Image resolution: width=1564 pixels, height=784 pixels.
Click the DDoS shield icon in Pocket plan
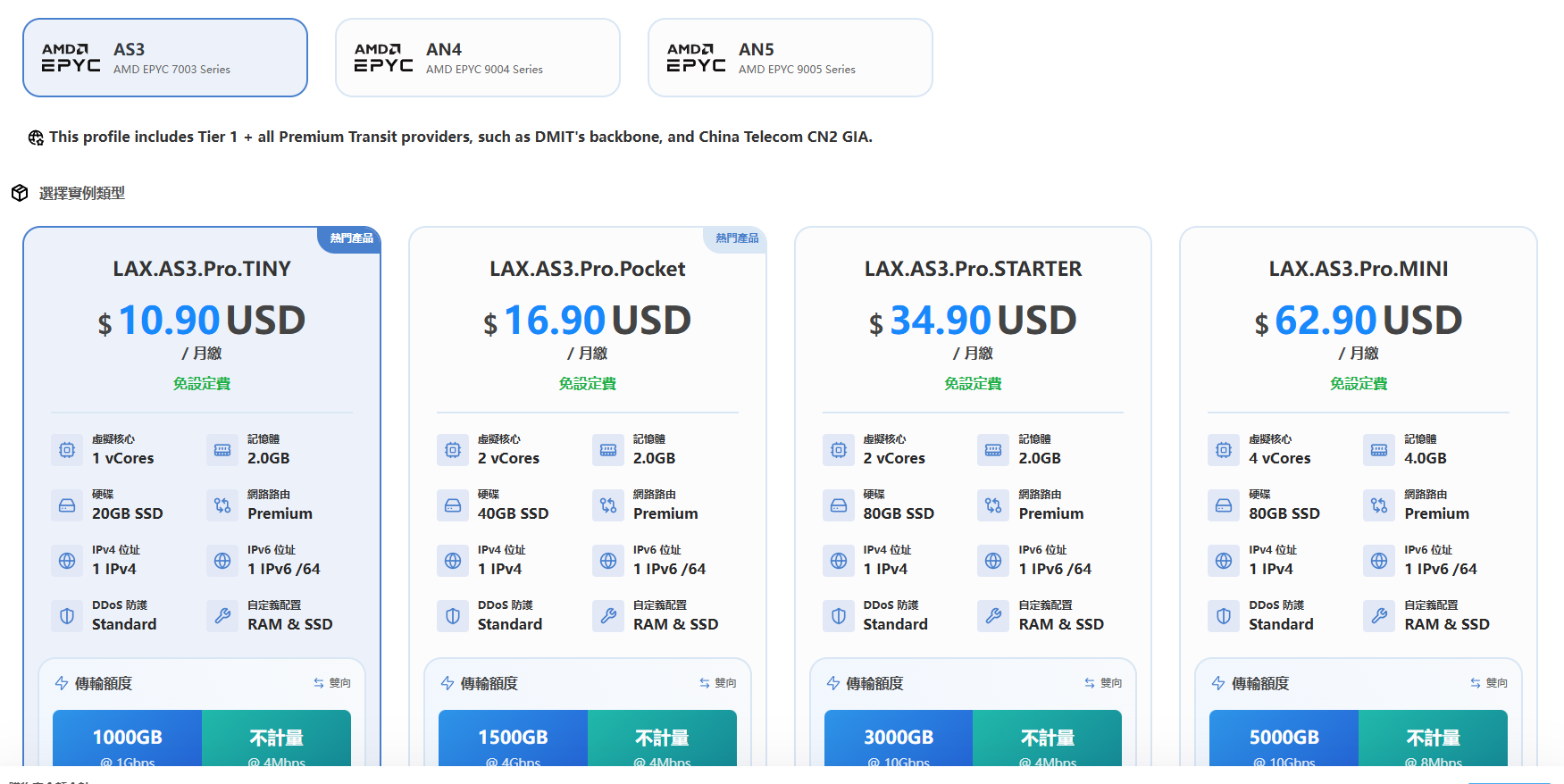point(453,616)
